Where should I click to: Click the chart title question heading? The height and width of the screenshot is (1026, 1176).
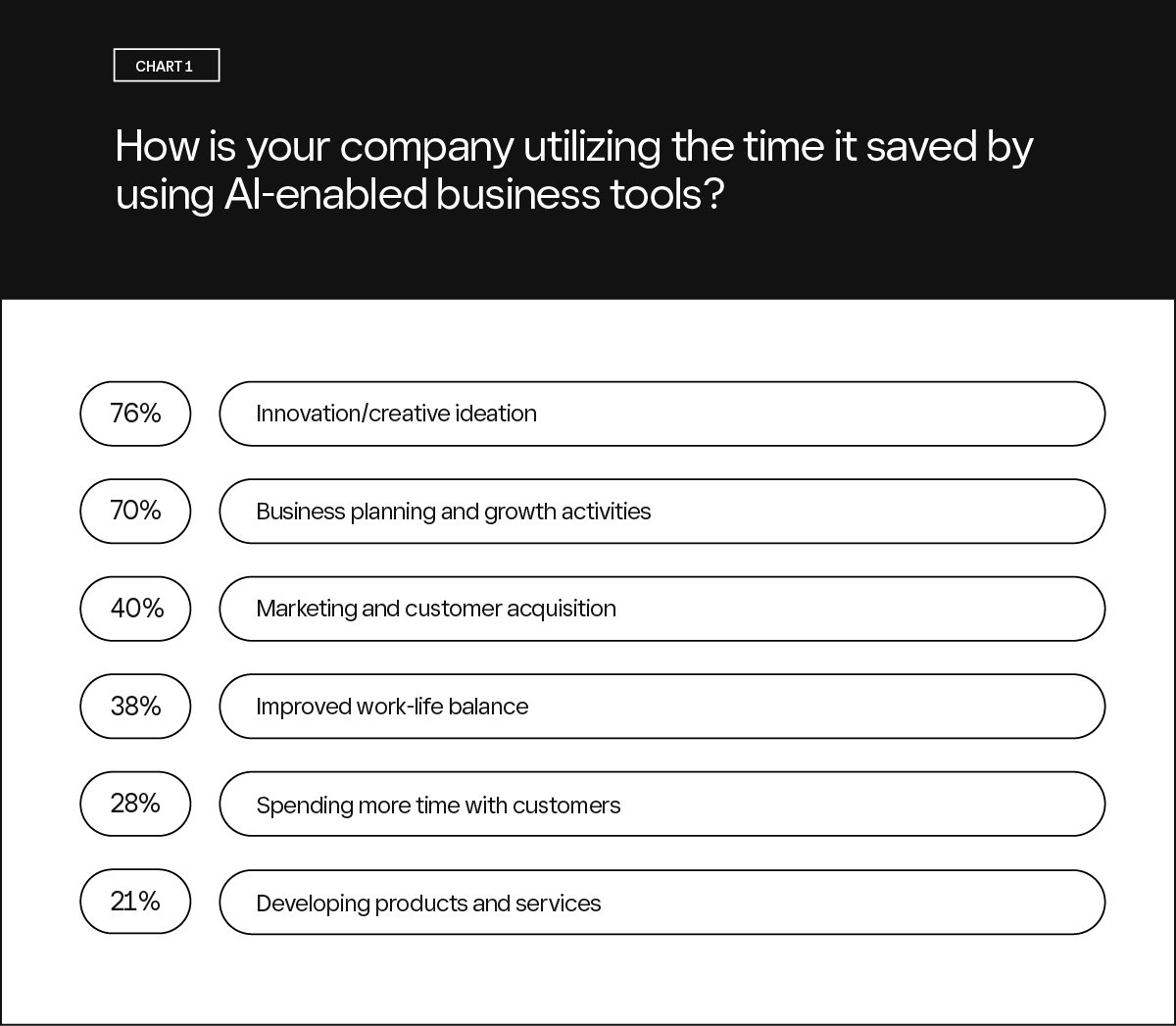(x=574, y=171)
